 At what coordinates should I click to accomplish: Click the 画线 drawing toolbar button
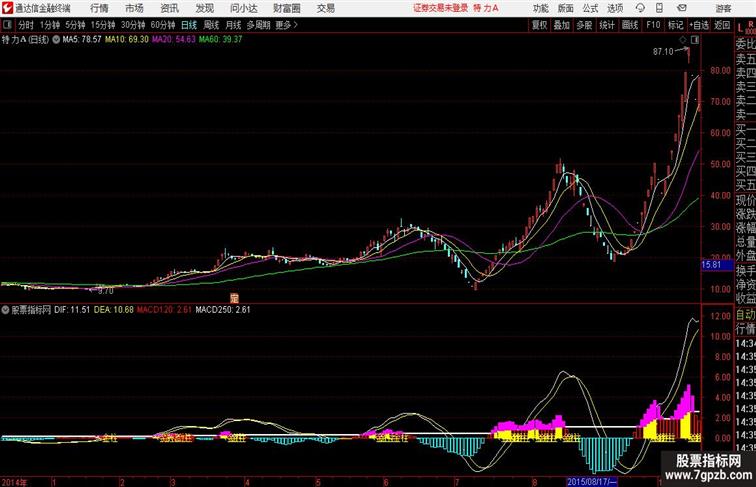(630, 25)
